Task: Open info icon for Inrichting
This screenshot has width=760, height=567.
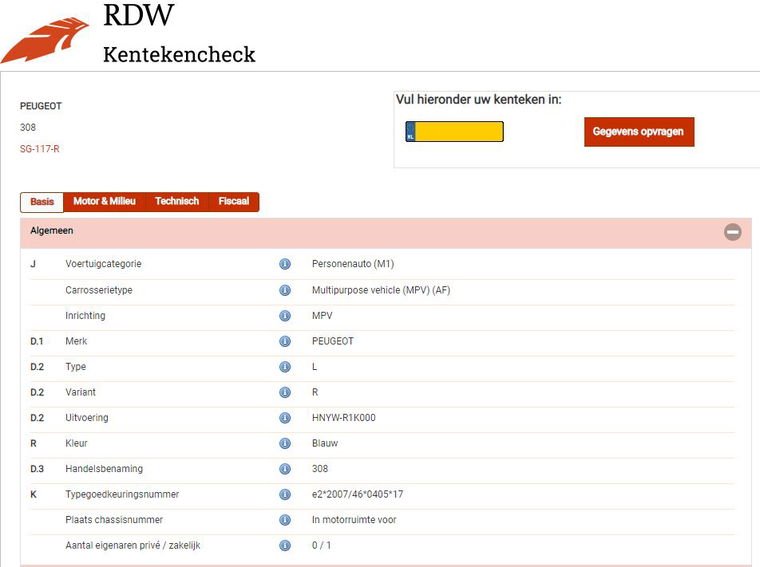Action: point(285,316)
